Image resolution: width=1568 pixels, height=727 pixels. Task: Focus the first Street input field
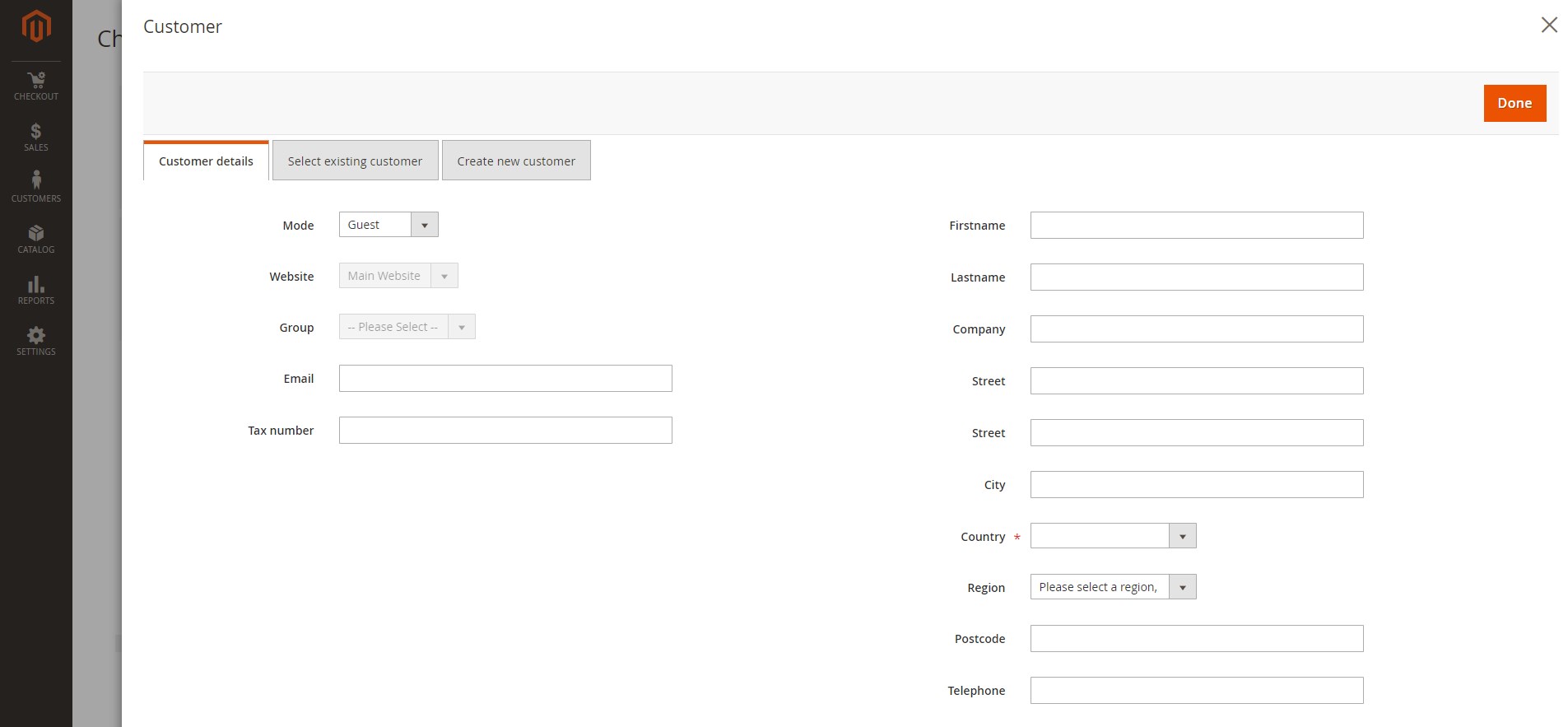coord(1197,381)
